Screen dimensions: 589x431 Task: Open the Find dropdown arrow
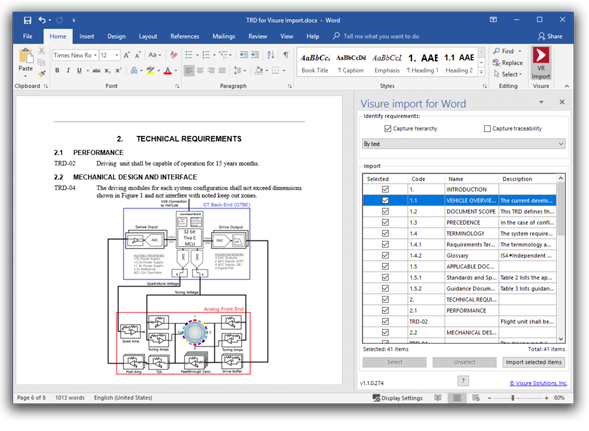520,51
